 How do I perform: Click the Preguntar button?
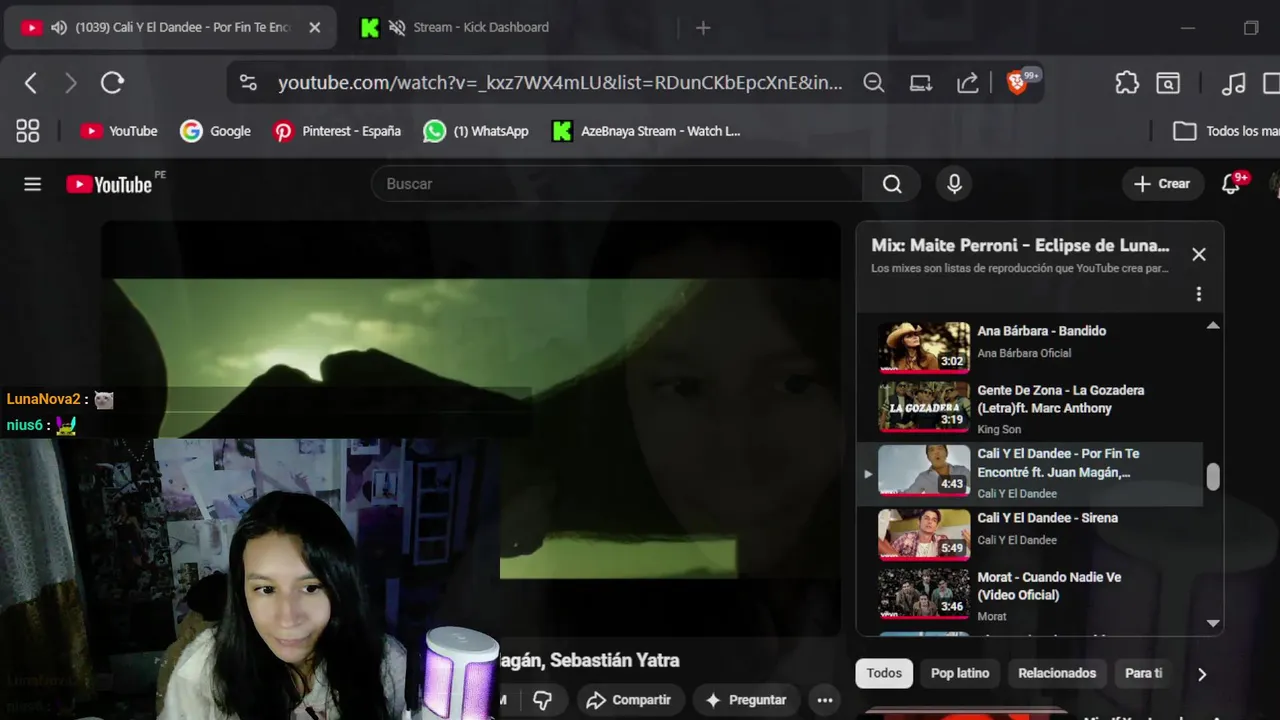point(746,700)
